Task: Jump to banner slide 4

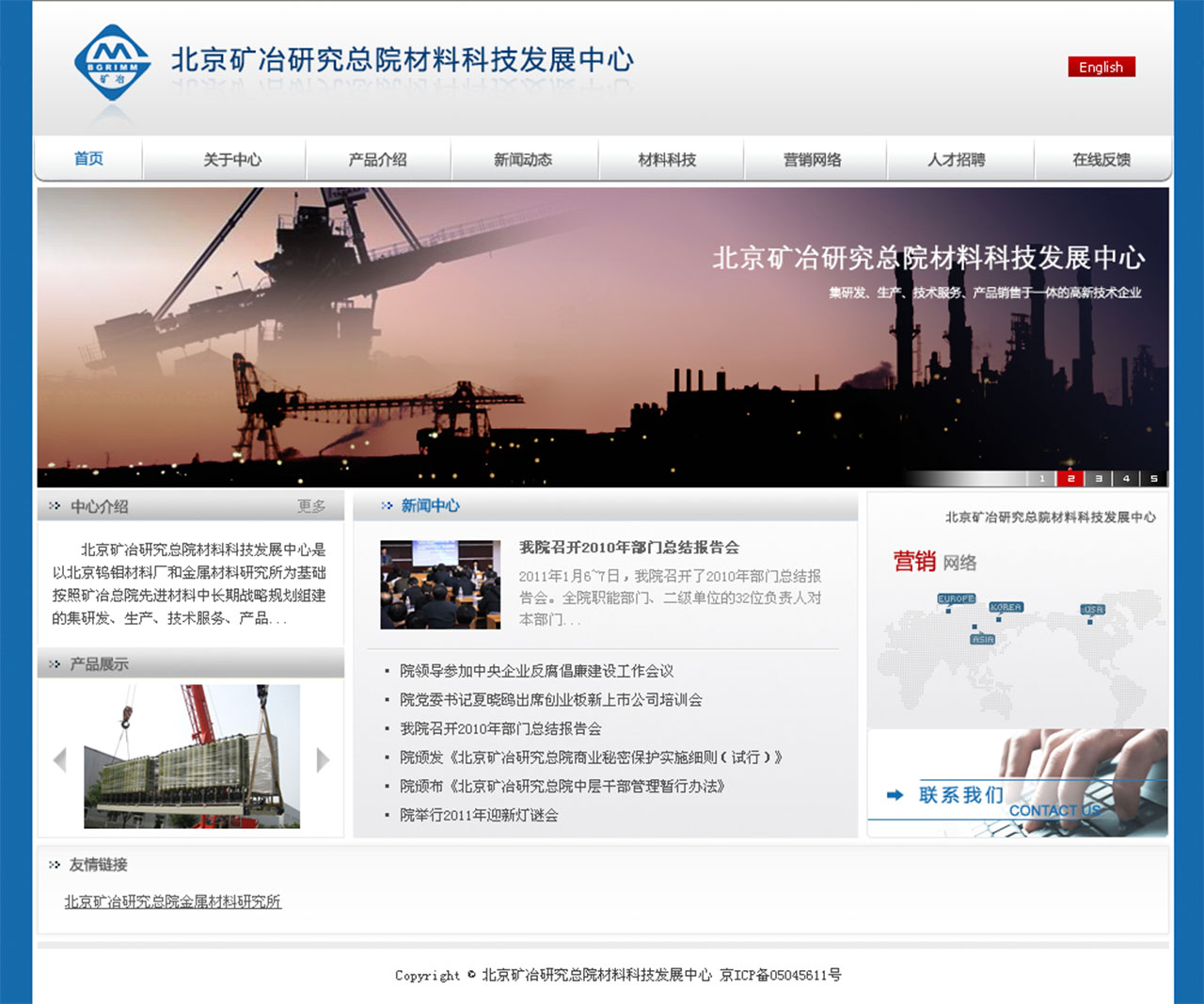Action: pos(1126,478)
